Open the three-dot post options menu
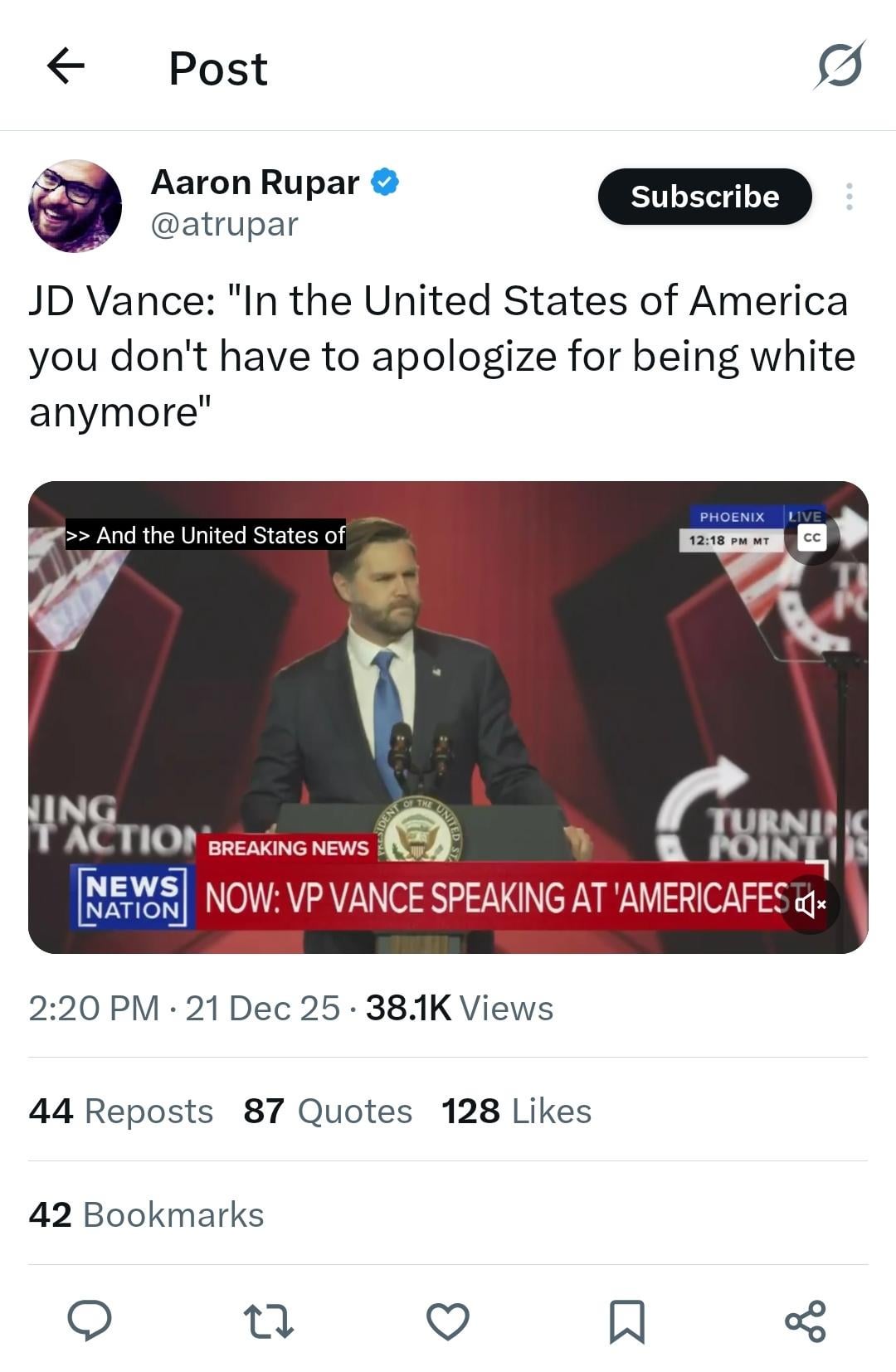 849,197
